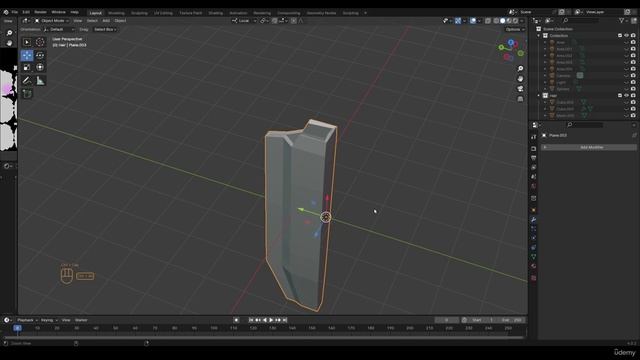The image size is (640, 360).
Task: Select solid viewport shading mode
Action: (502, 20)
